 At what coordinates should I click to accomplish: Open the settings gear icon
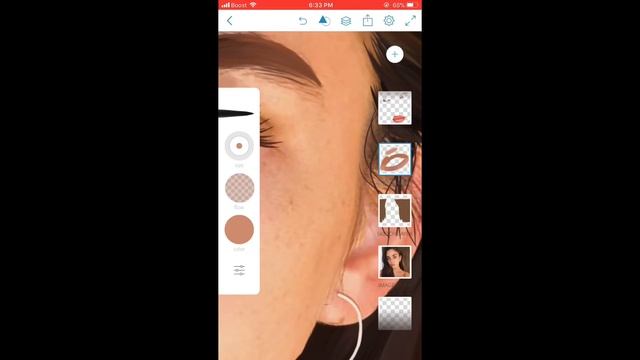tap(389, 21)
